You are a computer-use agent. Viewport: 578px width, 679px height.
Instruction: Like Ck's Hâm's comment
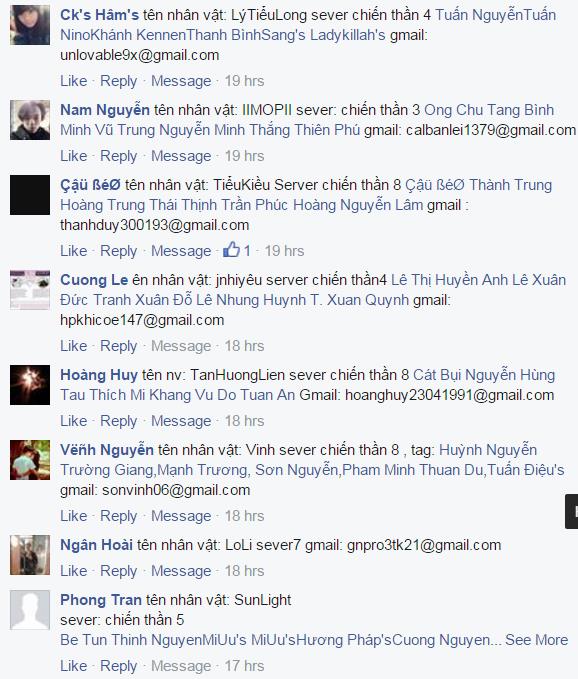74,81
